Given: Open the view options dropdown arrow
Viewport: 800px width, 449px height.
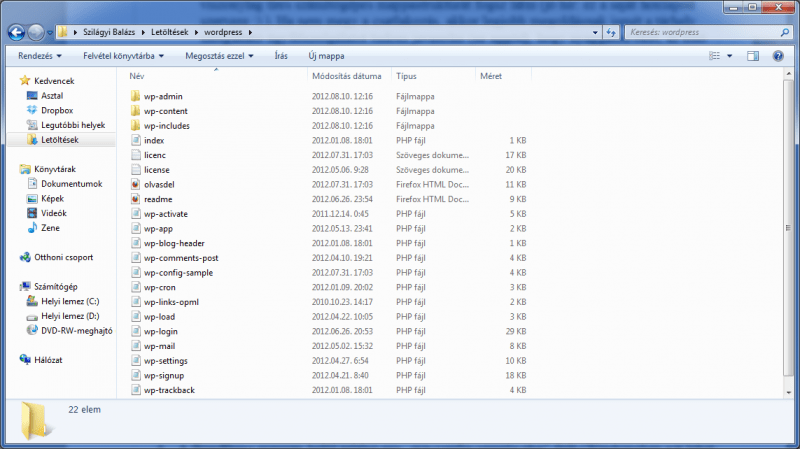Looking at the screenshot, I should coord(730,56).
